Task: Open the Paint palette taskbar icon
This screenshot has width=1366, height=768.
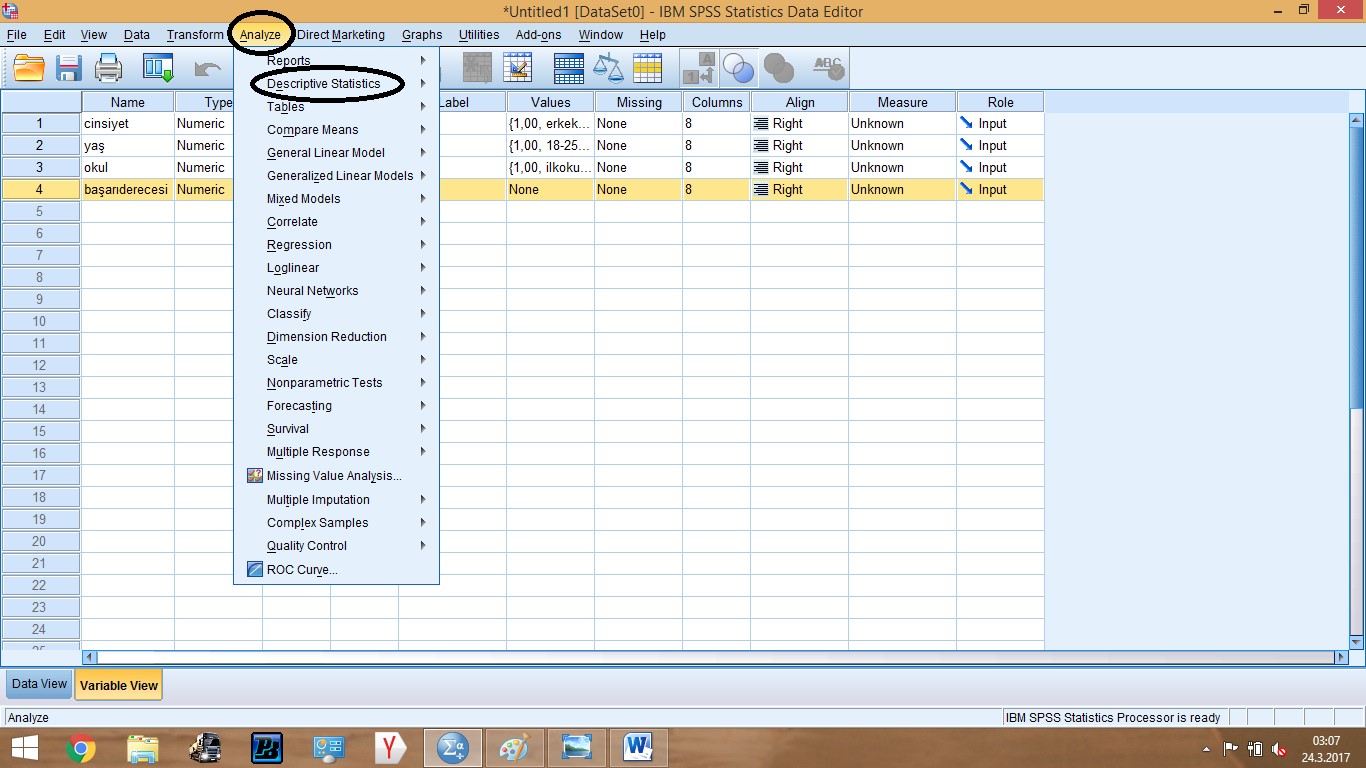Action: (x=514, y=747)
